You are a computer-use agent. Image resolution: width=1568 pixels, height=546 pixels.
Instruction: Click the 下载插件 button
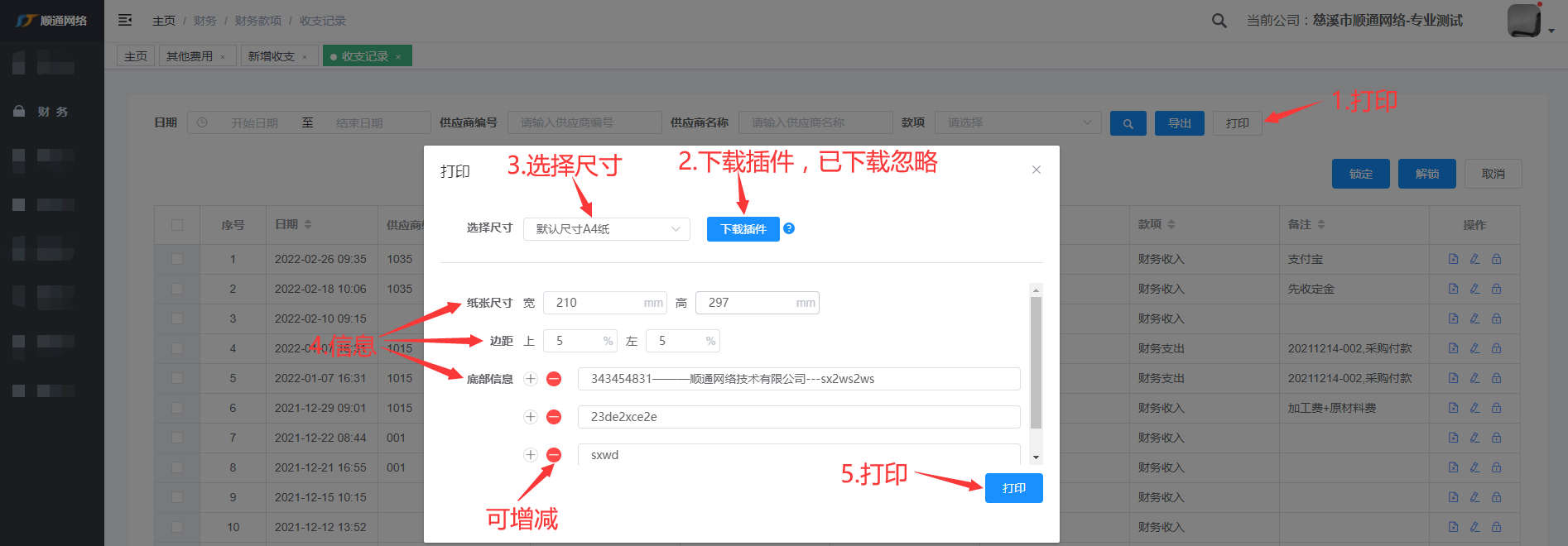click(743, 229)
